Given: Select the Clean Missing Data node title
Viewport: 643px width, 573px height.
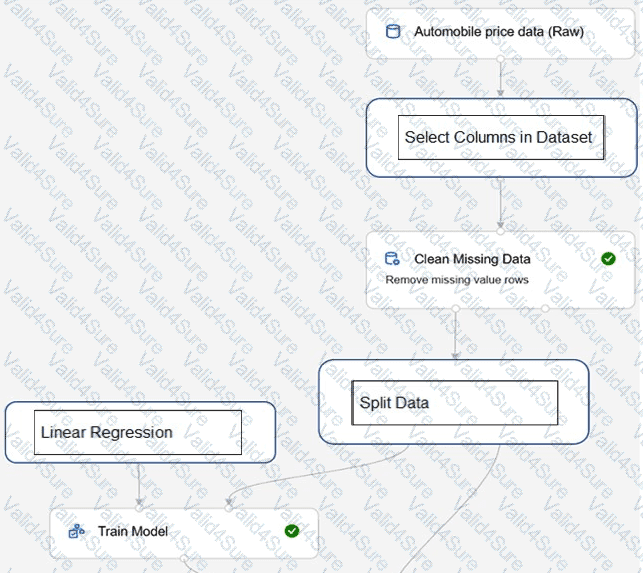Looking at the screenshot, I should pos(472,259).
